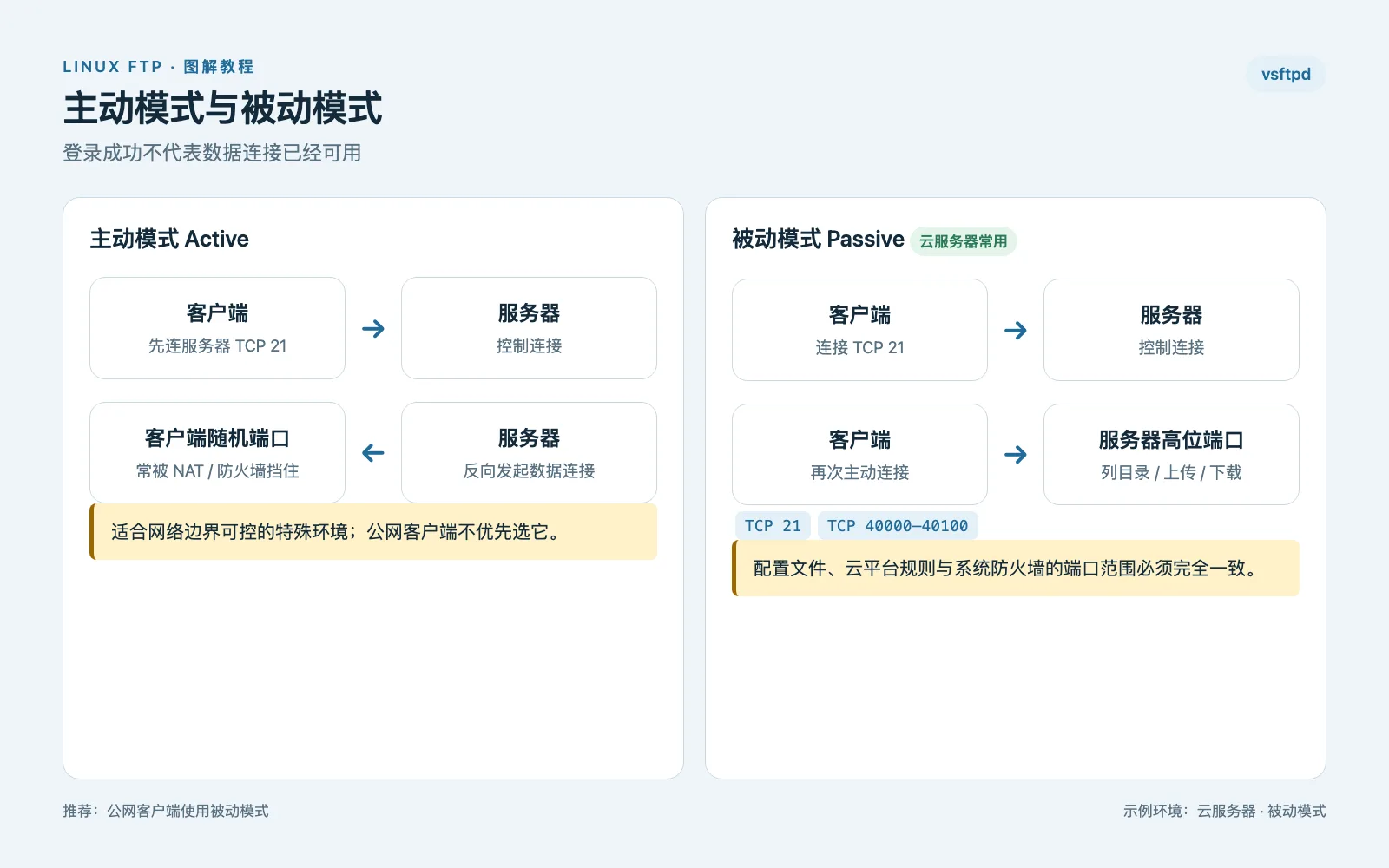
Task: Click the arrow after 连接 TCP 21 card
Action: click(1016, 330)
